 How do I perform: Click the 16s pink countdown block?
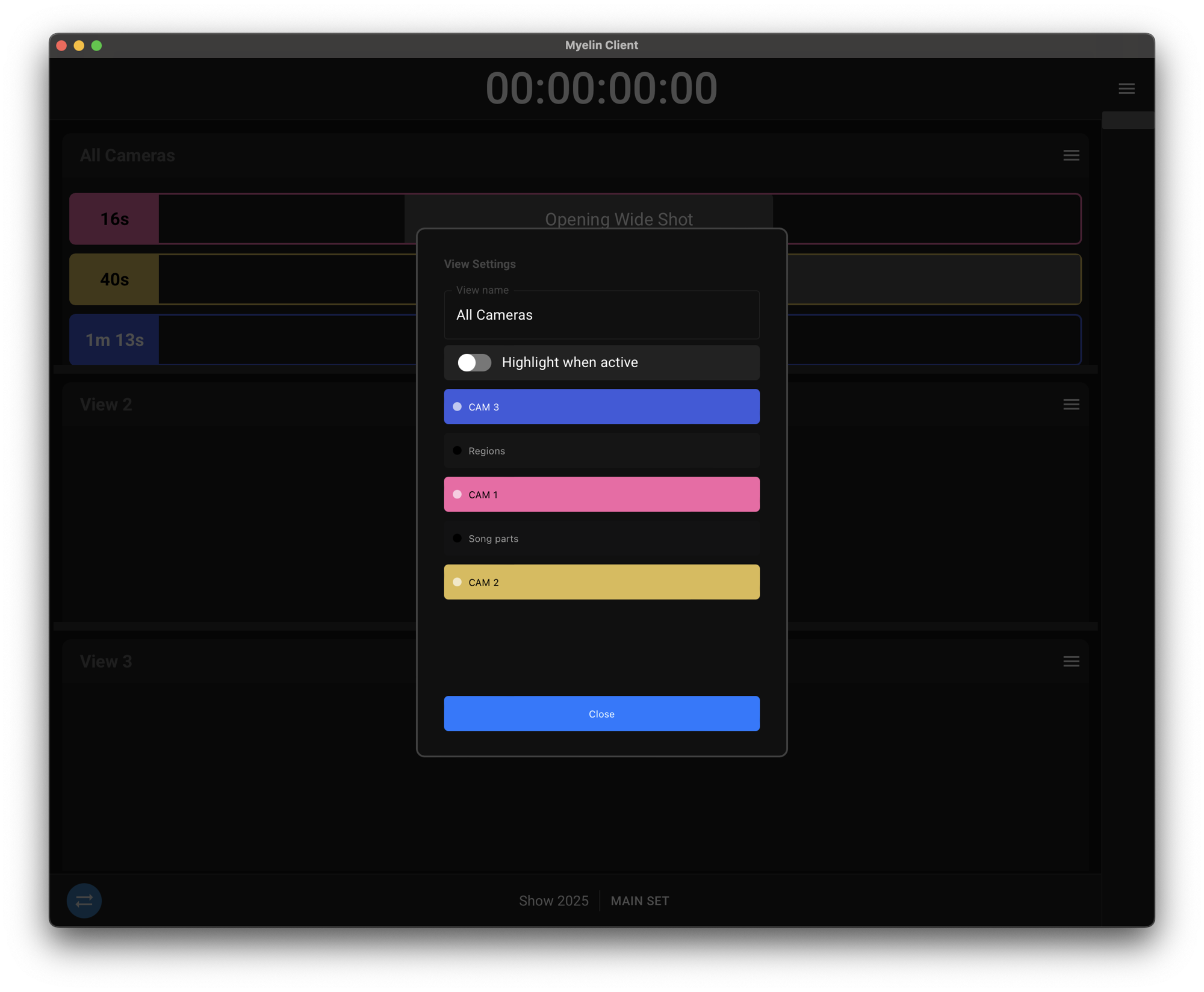pyautogui.click(x=114, y=219)
